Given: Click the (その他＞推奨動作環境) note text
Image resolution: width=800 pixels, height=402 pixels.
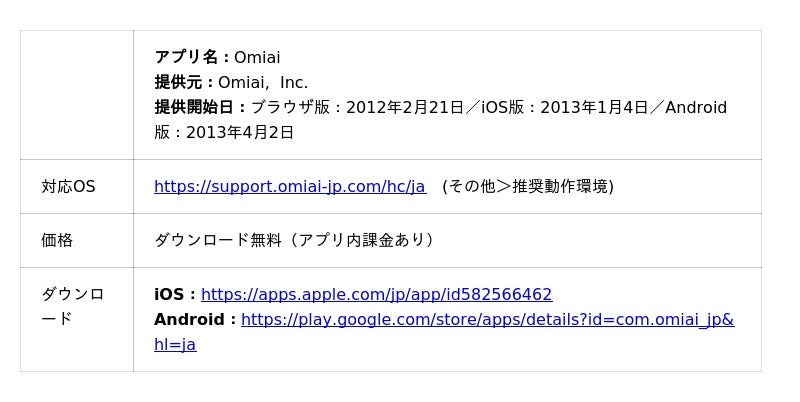Looking at the screenshot, I should click(527, 187).
